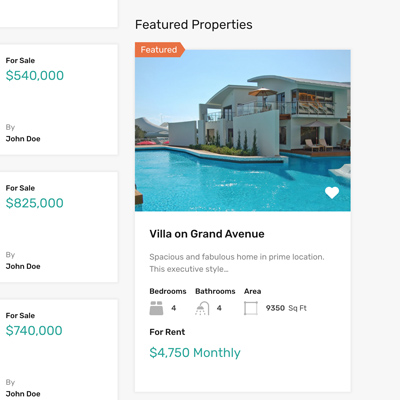The image size is (400, 400).
Task: Click the bed icon next to Bedrooms
Action: (x=156, y=308)
